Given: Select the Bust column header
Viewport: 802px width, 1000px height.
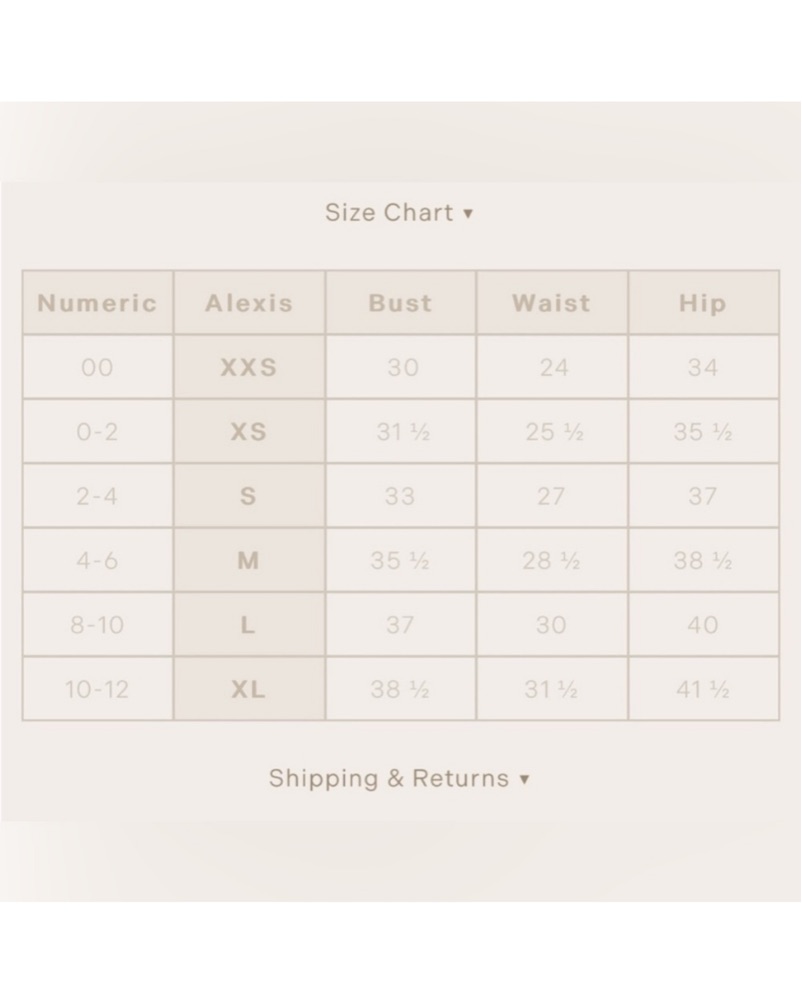Looking at the screenshot, I should tap(401, 303).
